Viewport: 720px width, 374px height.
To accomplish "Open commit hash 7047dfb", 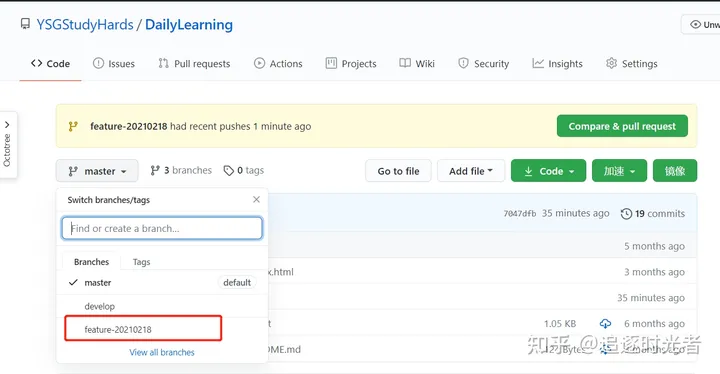I will [519, 214].
